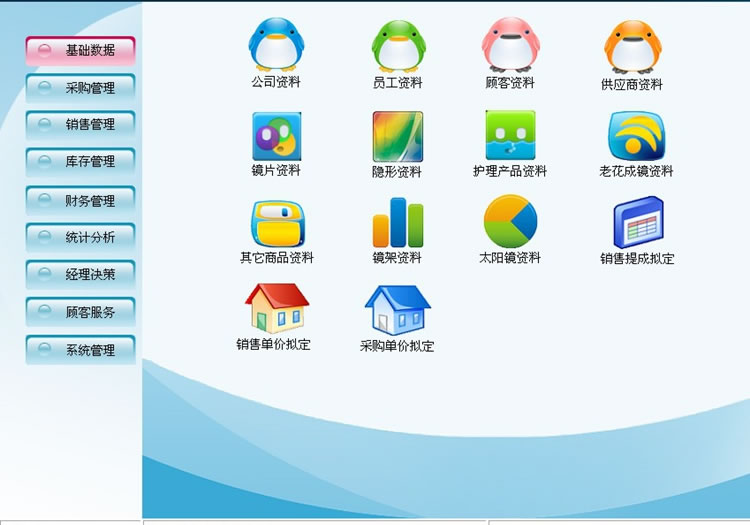Open the 老花成镜资料 icon

click(636, 136)
